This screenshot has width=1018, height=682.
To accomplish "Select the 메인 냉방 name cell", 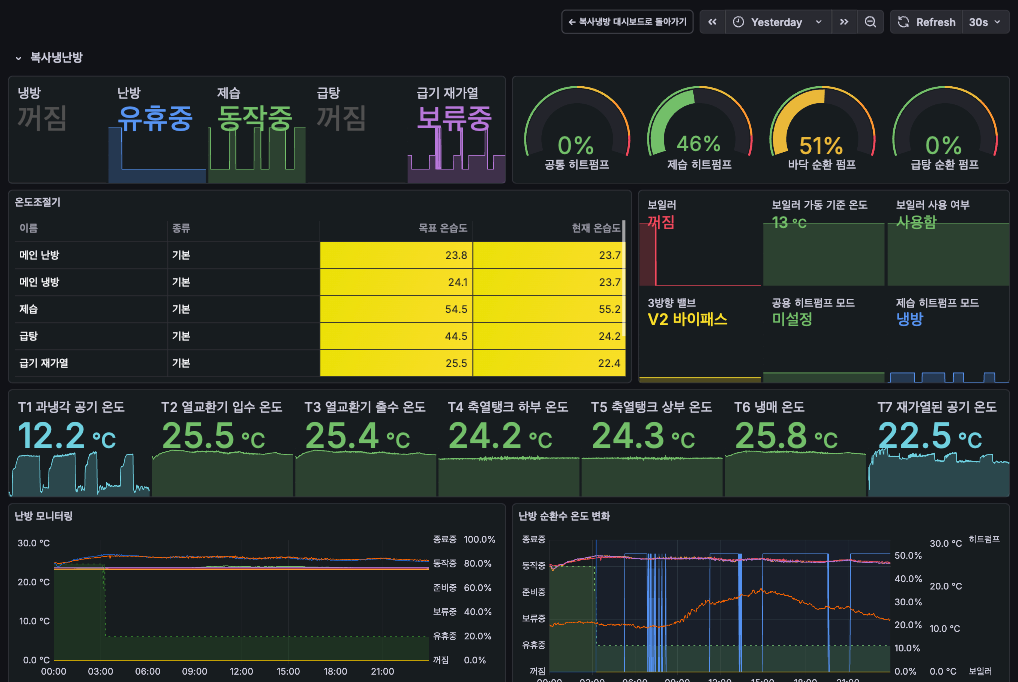I will tap(40, 282).
